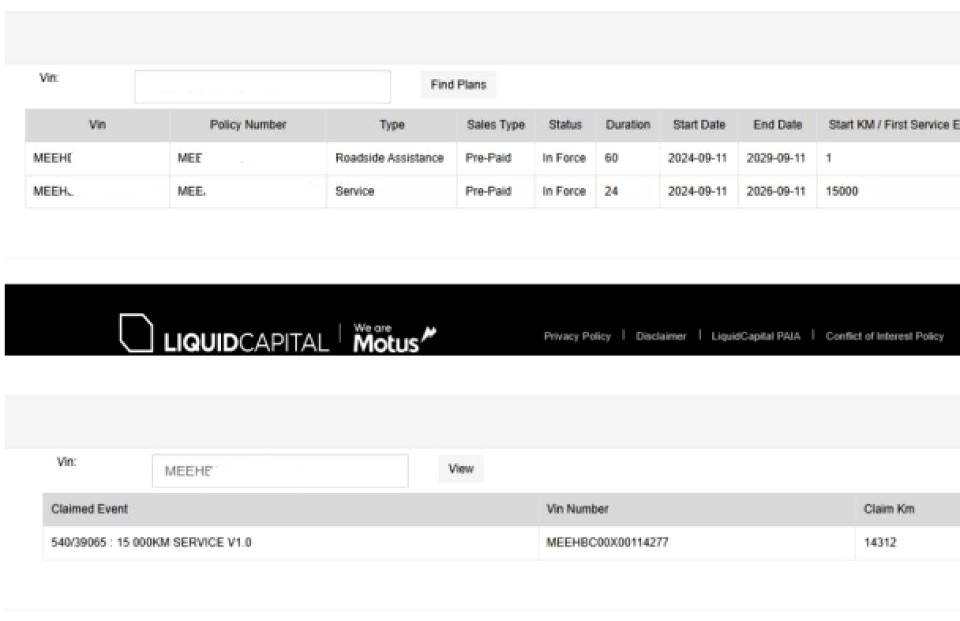Sort by the Policy Number column header
This screenshot has width=960, height=621.
[248, 125]
